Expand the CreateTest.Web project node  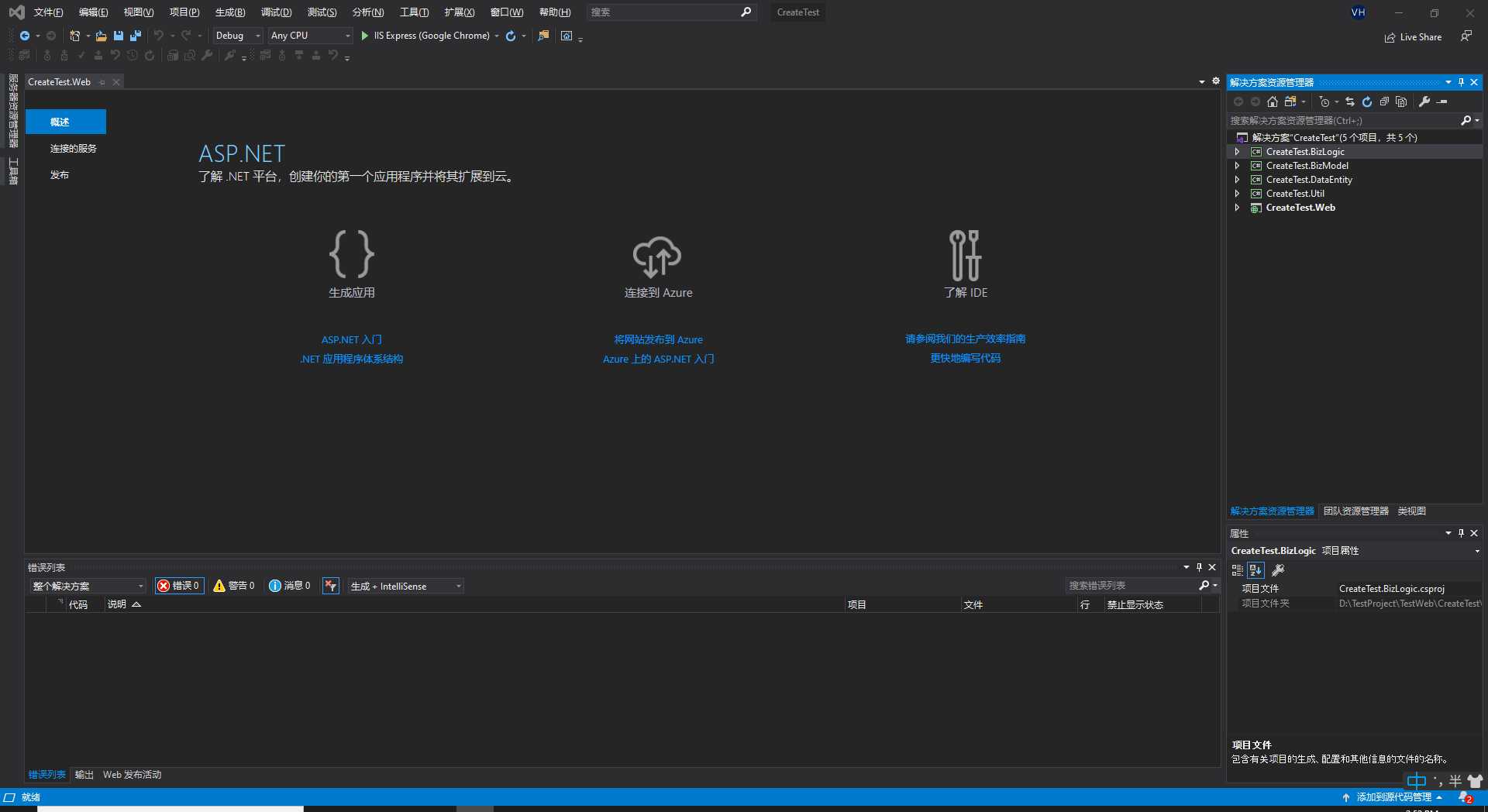(1237, 208)
